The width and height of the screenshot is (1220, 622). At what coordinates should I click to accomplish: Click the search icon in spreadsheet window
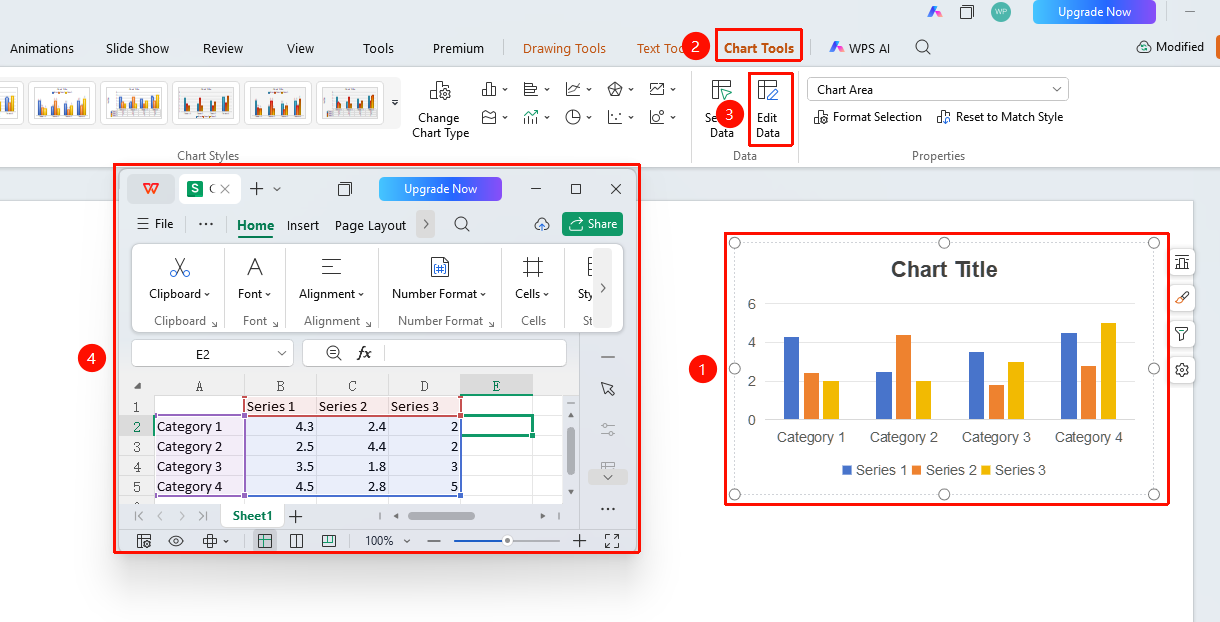point(462,224)
